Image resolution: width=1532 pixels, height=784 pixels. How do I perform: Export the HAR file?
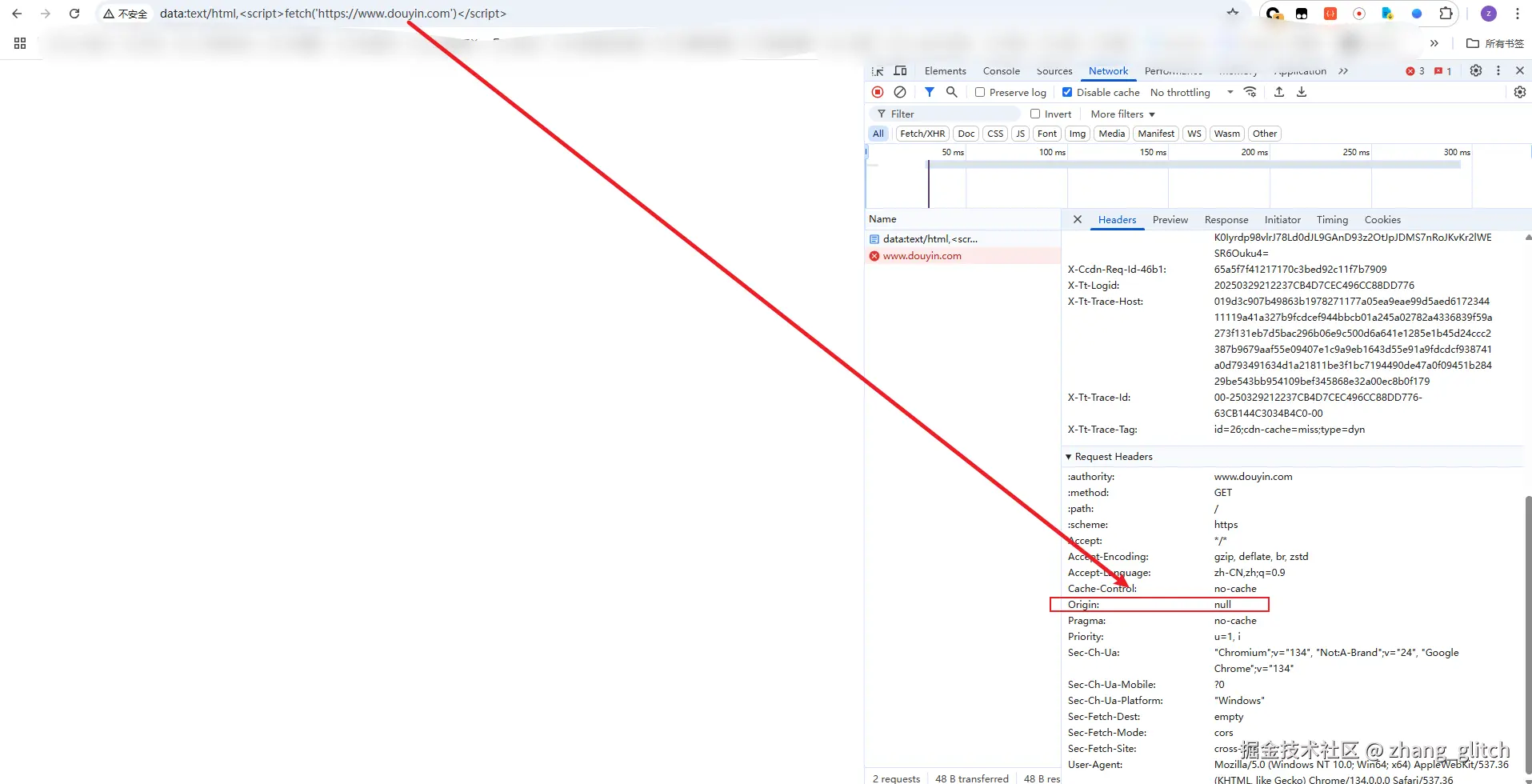(x=1302, y=92)
